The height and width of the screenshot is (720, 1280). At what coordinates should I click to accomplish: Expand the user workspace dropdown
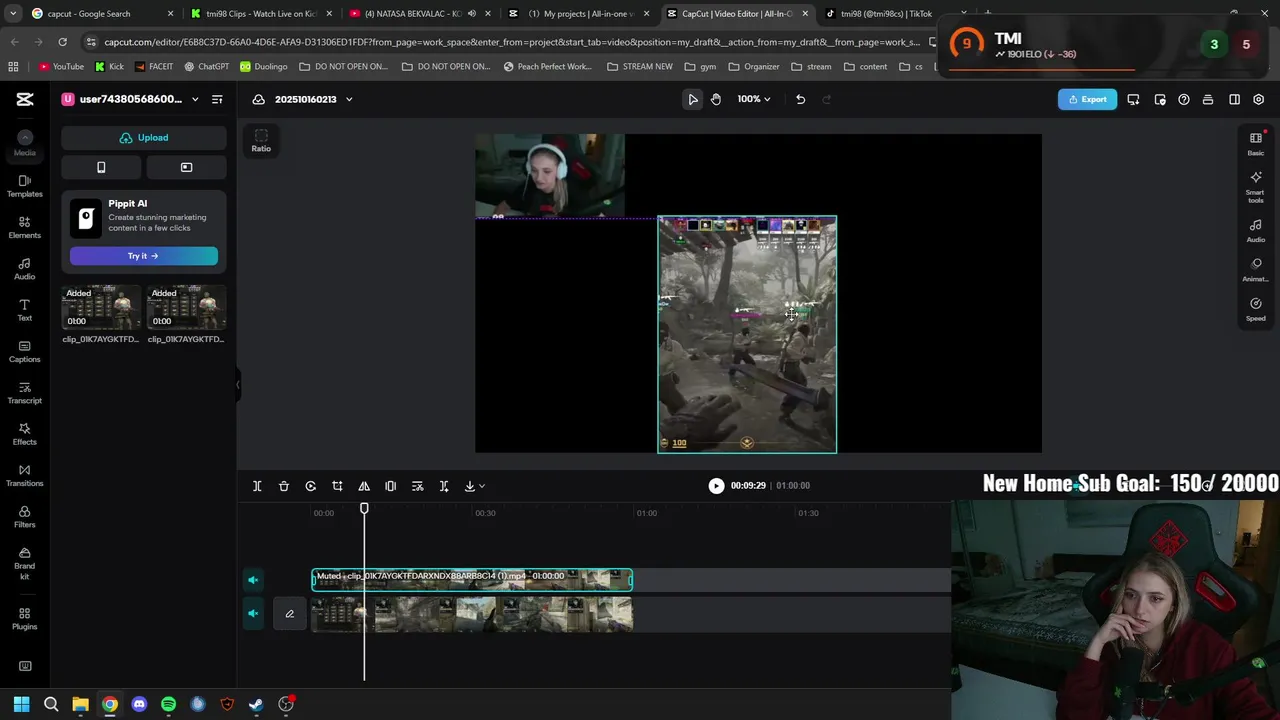(195, 99)
